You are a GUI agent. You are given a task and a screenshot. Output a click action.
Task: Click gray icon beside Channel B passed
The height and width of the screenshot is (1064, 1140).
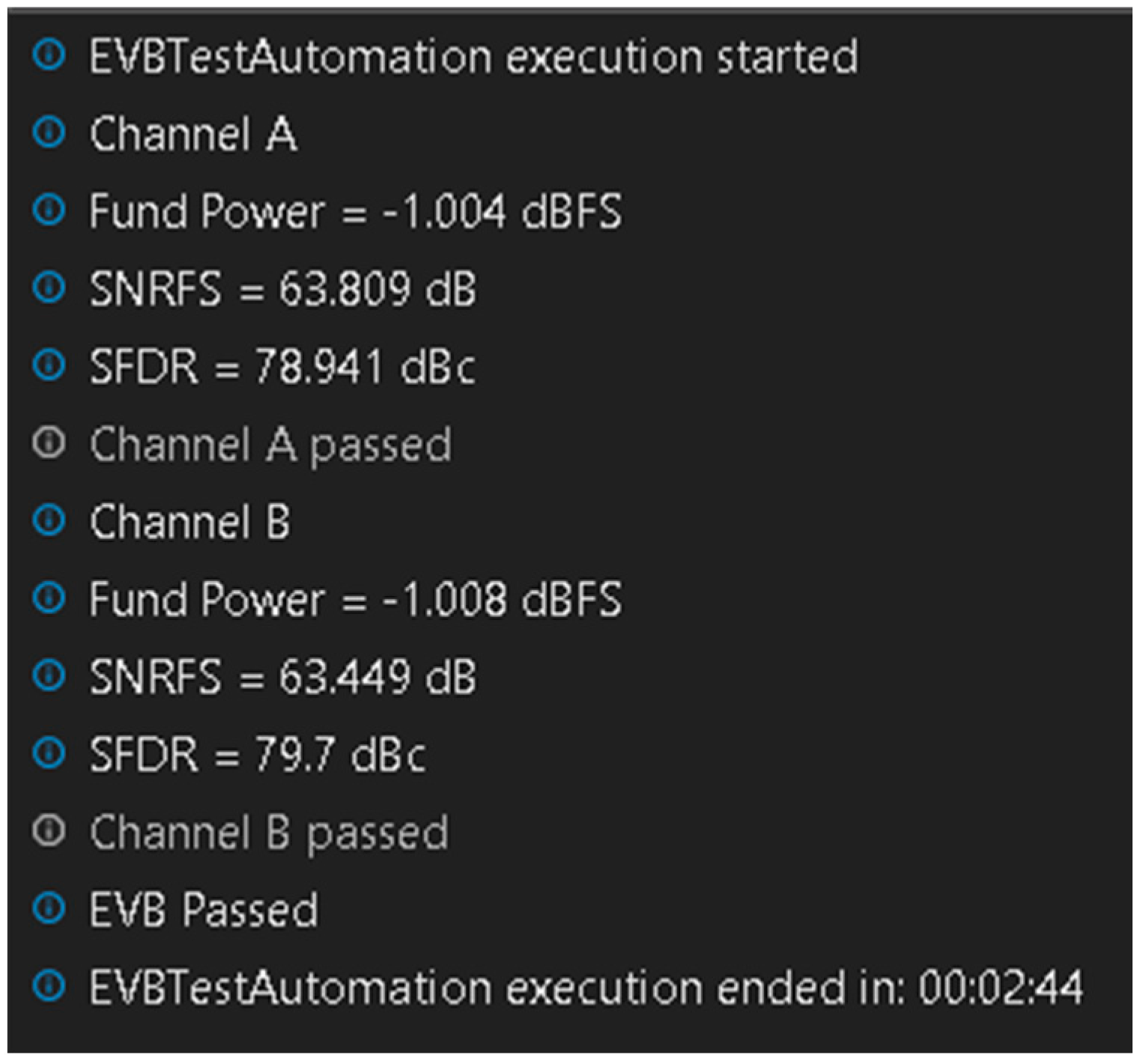[49, 831]
